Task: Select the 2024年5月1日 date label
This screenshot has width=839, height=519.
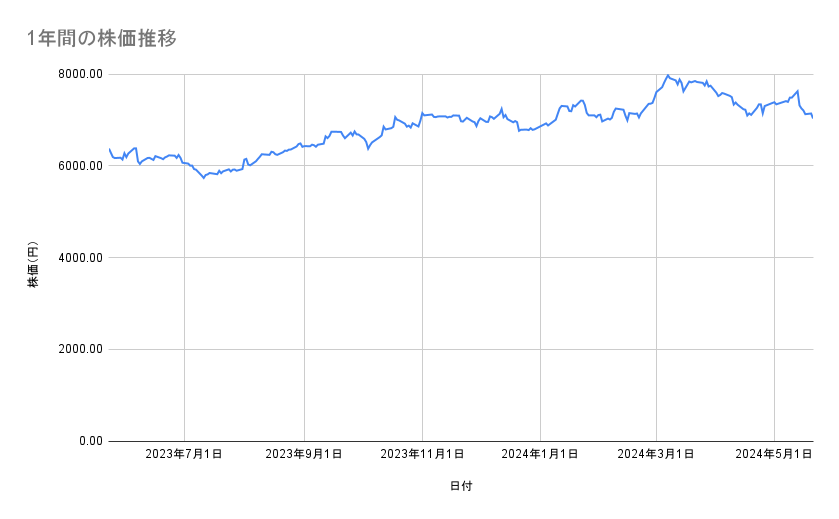Action: click(x=775, y=454)
